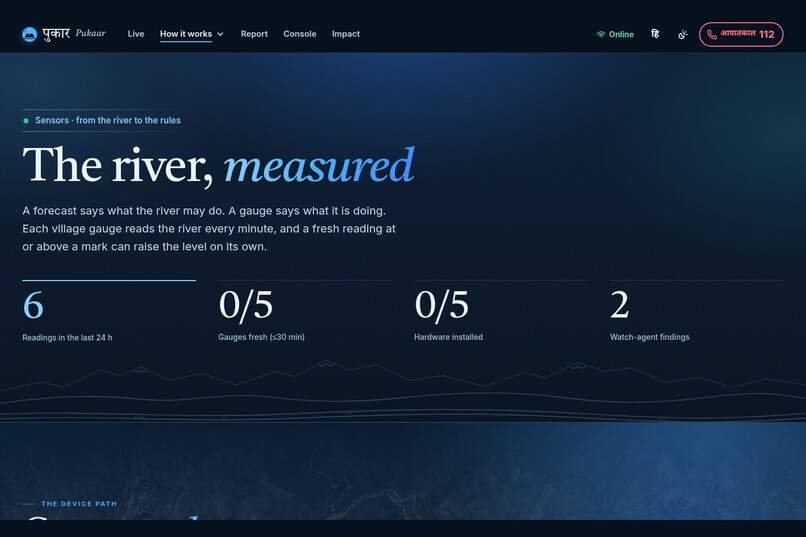Expand the How it works chevron
Image resolution: width=806 pixels, height=537 pixels.
tap(221, 34)
